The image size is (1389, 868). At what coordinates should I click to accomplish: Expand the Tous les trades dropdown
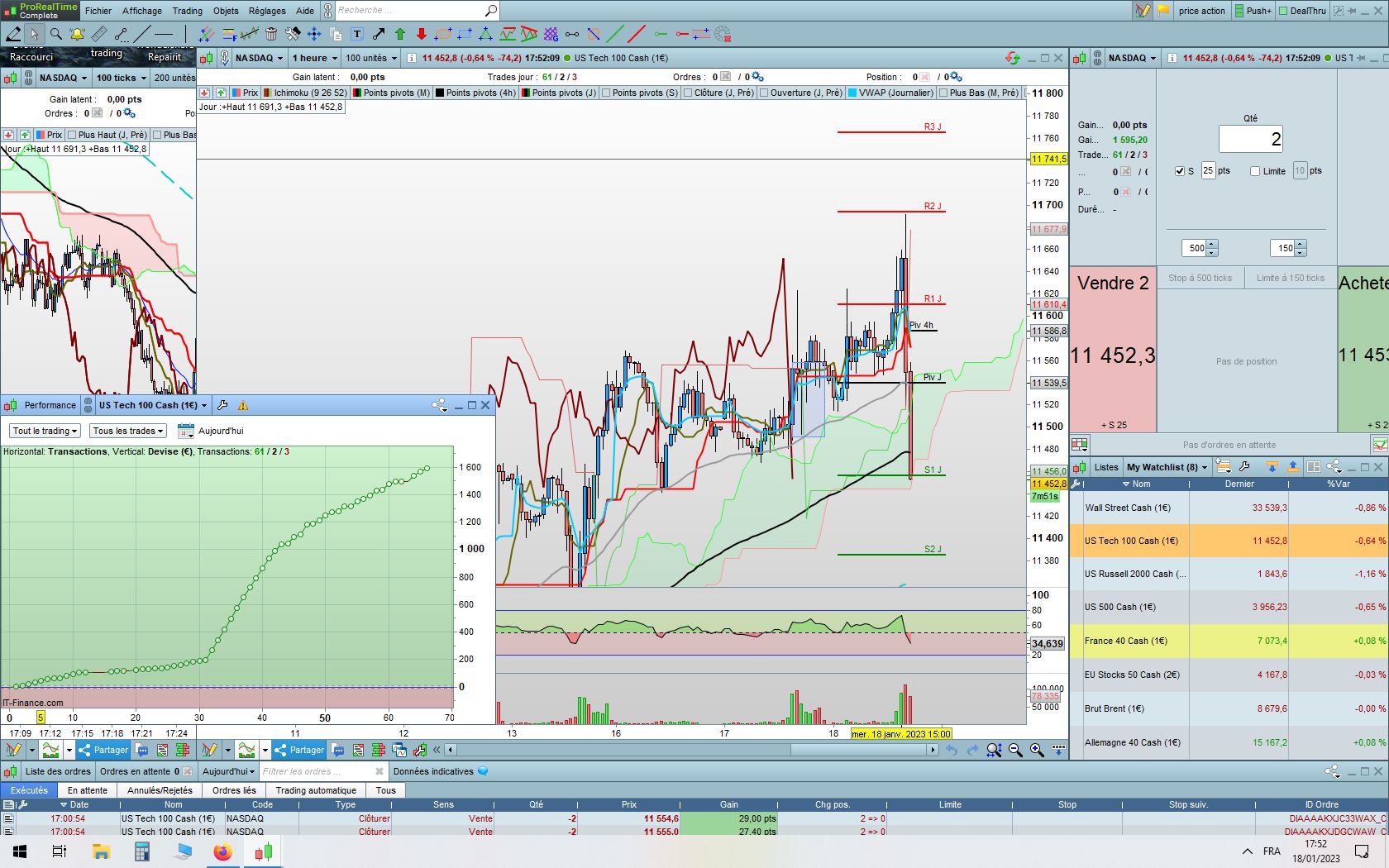128,431
